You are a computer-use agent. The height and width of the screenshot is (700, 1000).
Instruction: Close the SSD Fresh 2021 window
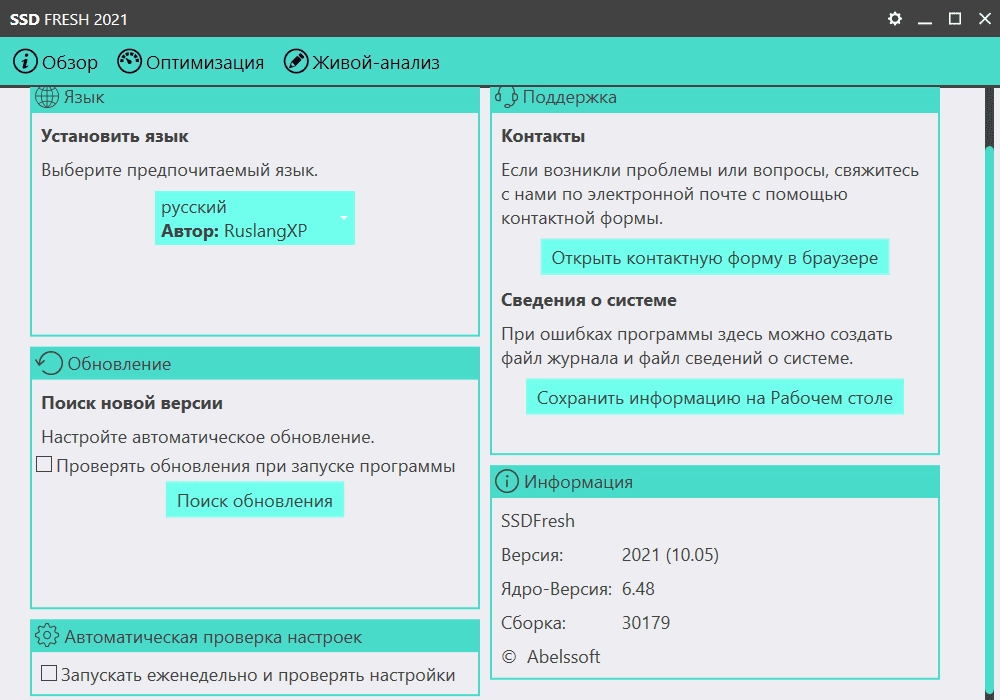point(985,18)
